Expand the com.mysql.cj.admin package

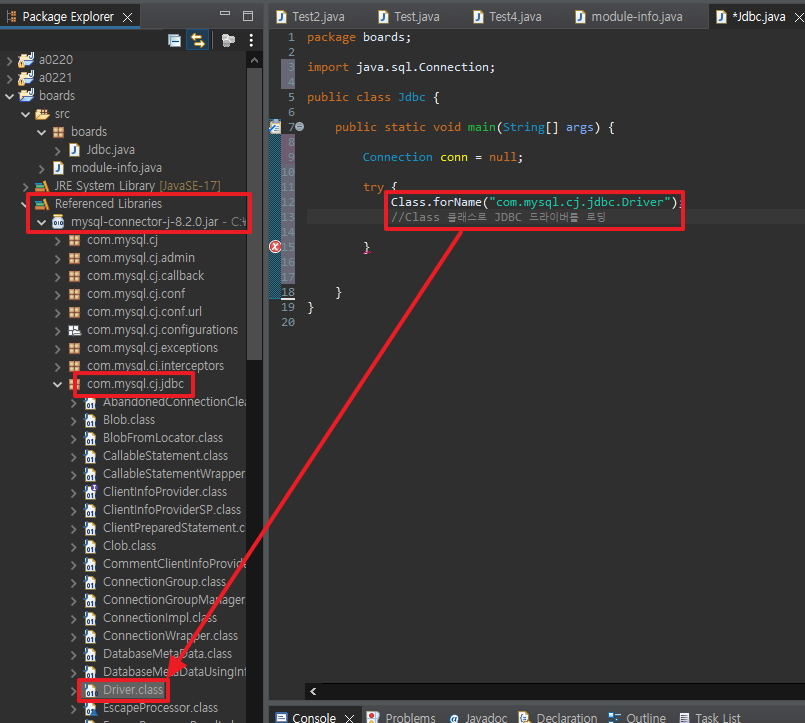point(58,259)
